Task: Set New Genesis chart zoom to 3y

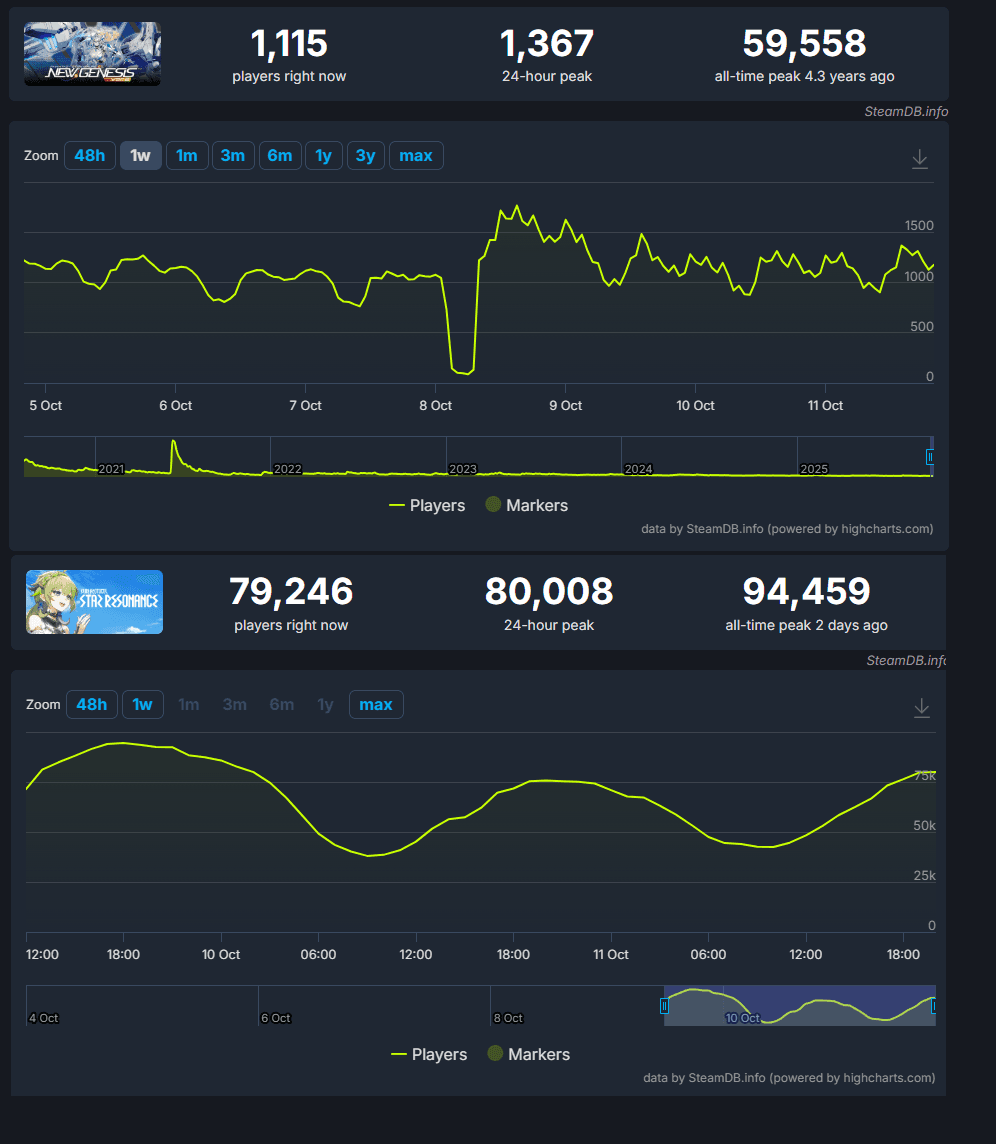Action: coord(366,155)
